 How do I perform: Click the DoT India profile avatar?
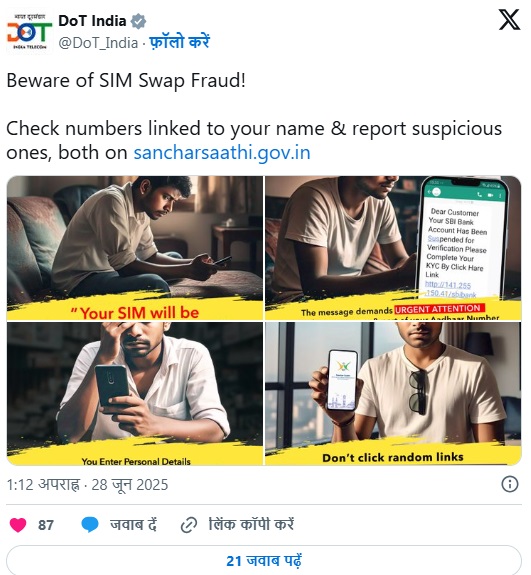tap(29, 32)
